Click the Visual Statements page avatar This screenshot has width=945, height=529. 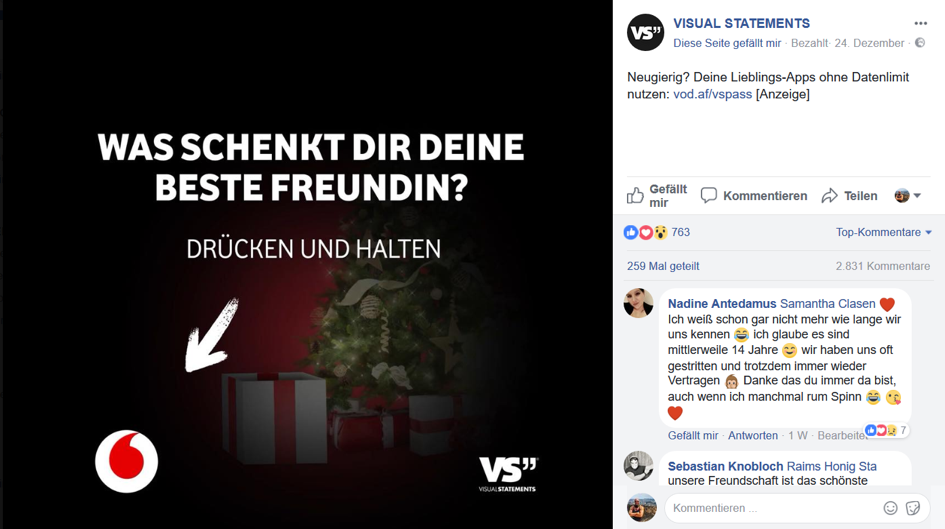click(645, 33)
